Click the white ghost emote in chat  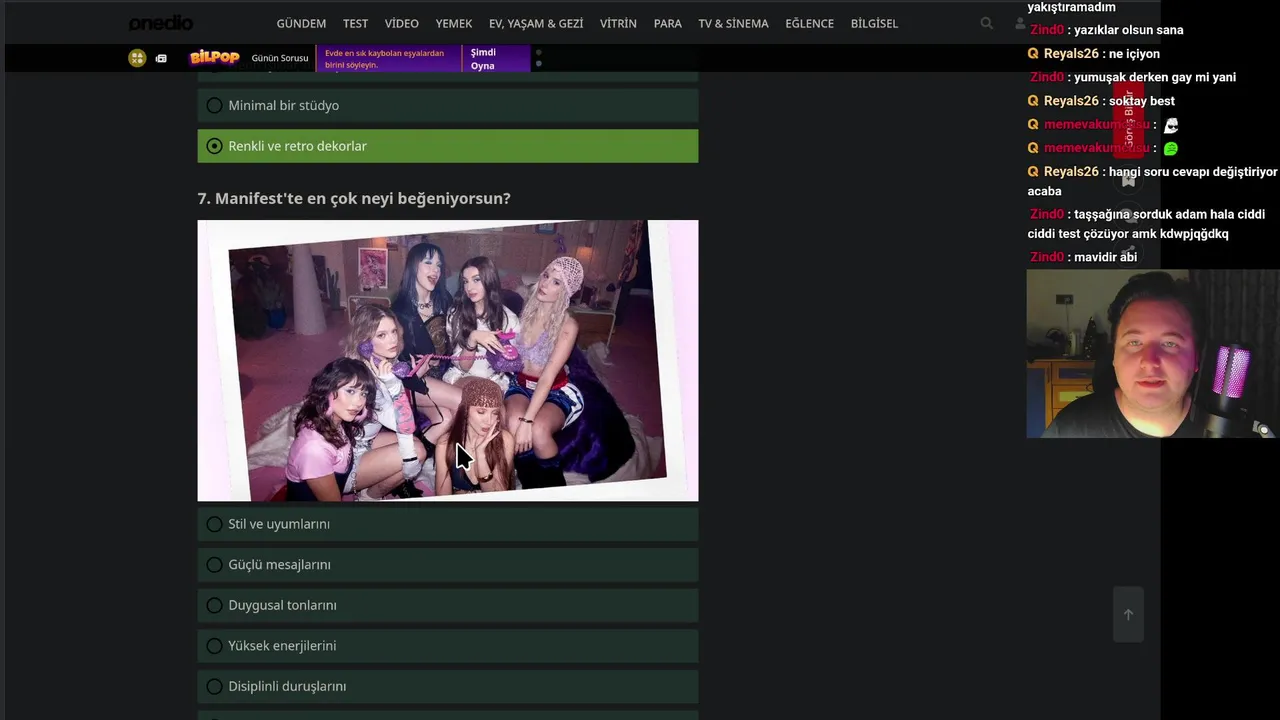(x=1171, y=125)
